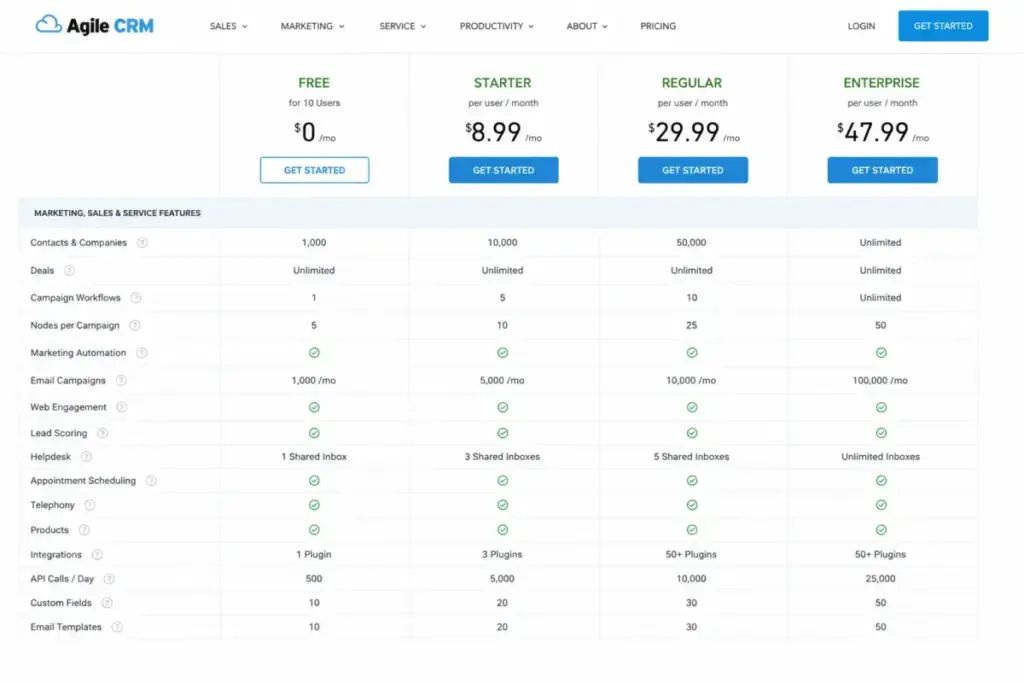Click the $0 Free plan price
The width and height of the screenshot is (1024, 683).
pyautogui.click(x=314, y=133)
